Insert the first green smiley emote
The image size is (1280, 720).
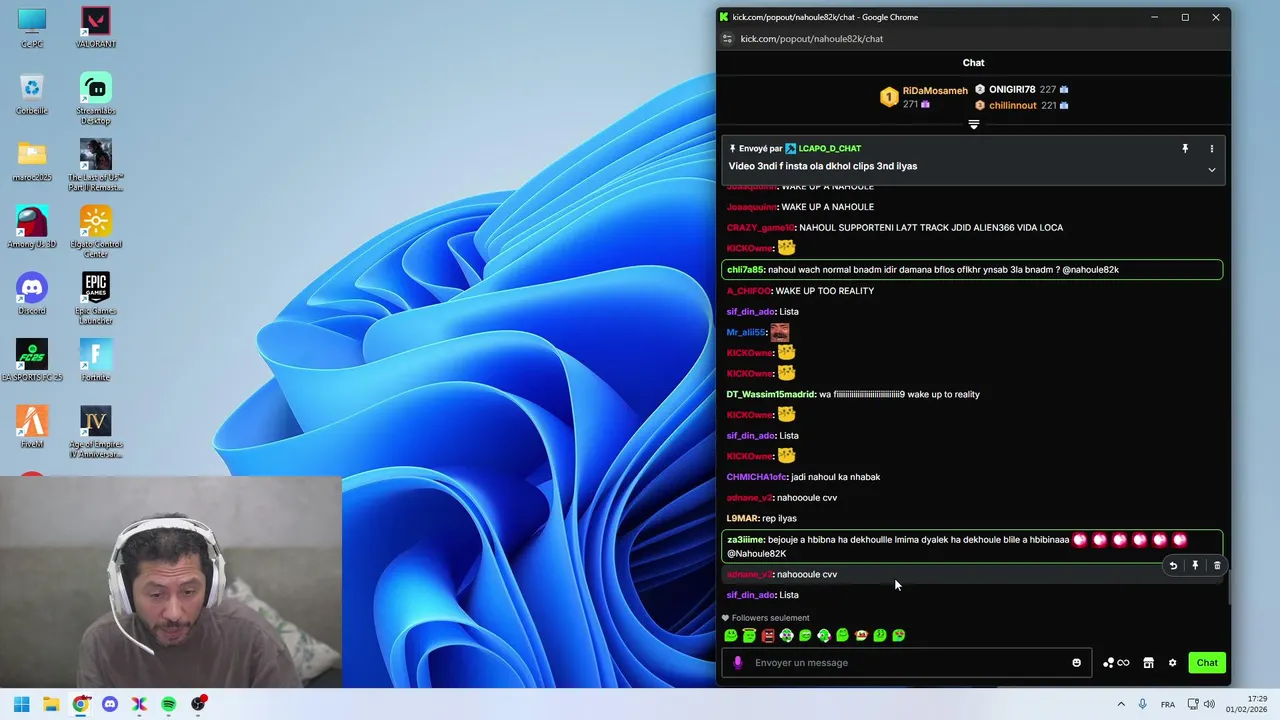[x=731, y=635]
